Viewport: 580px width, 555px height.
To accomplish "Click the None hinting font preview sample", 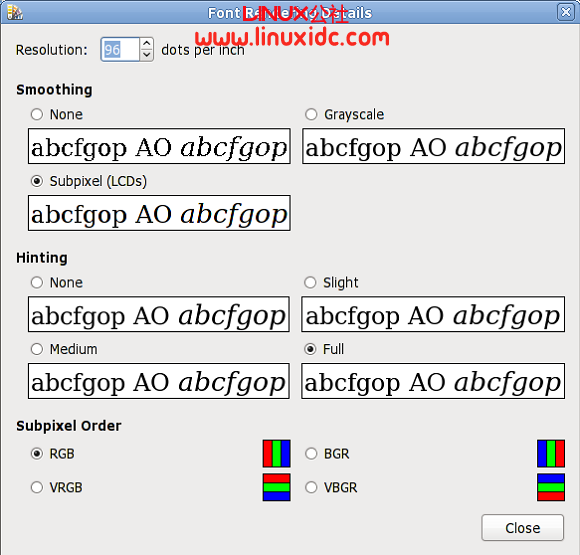I will [159, 314].
